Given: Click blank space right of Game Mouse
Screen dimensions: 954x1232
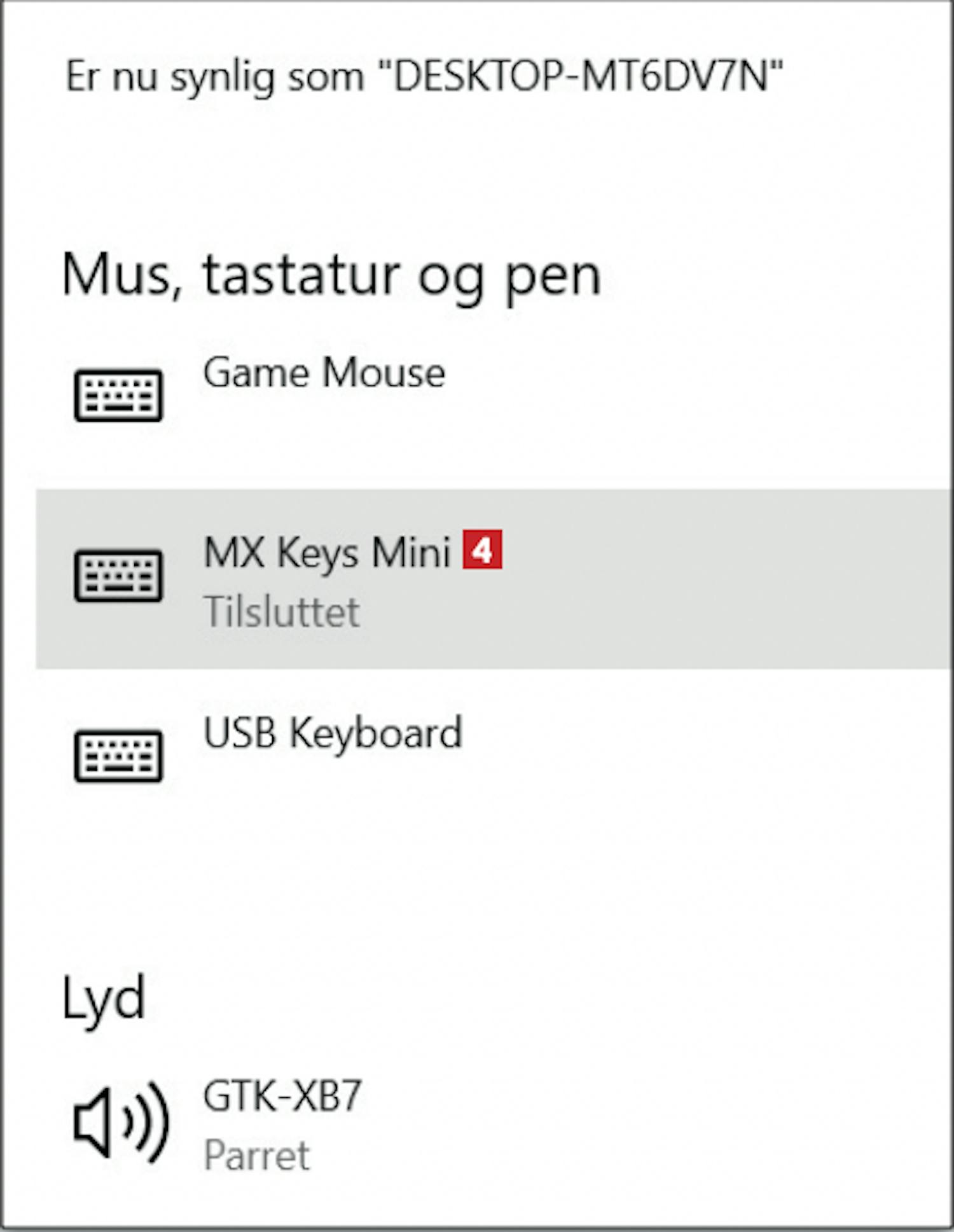Looking at the screenshot, I should 700,394.
